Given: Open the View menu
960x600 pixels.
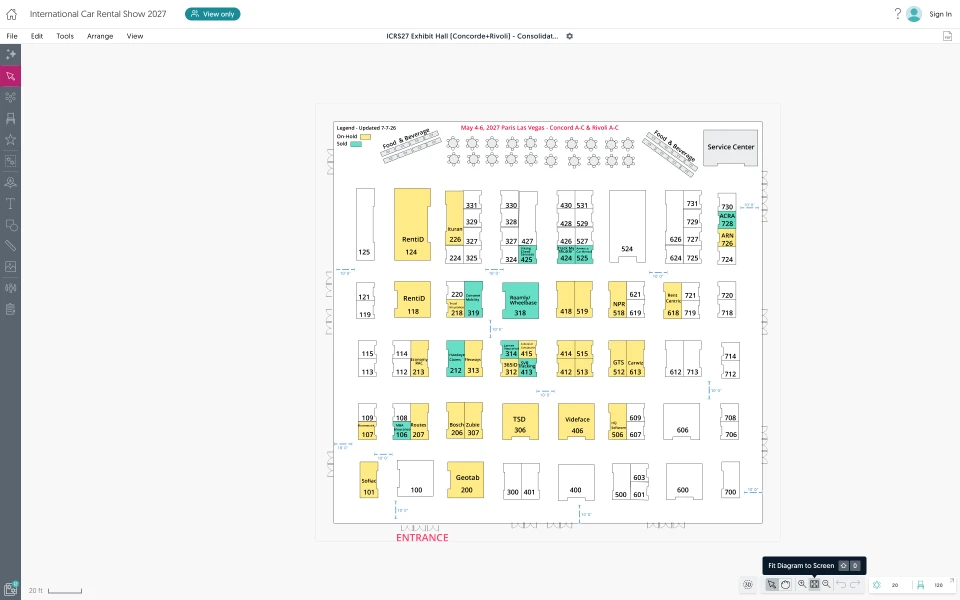Looking at the screenshot, I should (135, 36).
